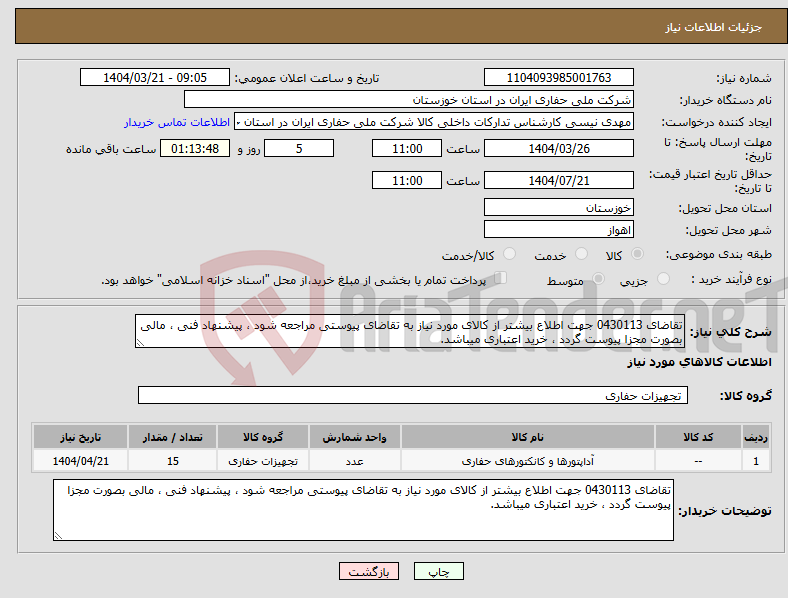788x598 pixels.
Task: Click the price validity date 1404/07/21
Action: tap(558, 180)
